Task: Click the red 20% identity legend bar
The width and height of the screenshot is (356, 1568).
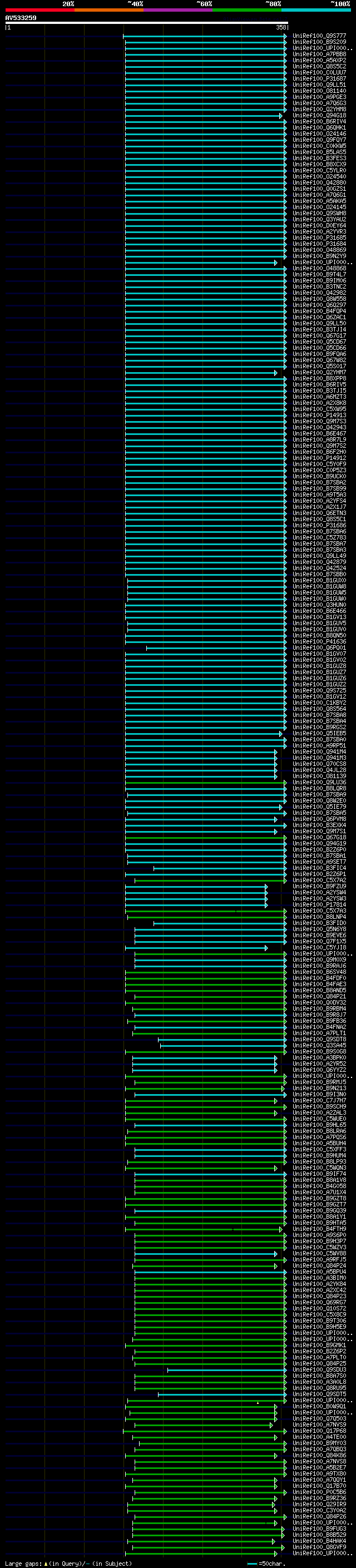Action: pyautogui.click(x=39, y=10)
